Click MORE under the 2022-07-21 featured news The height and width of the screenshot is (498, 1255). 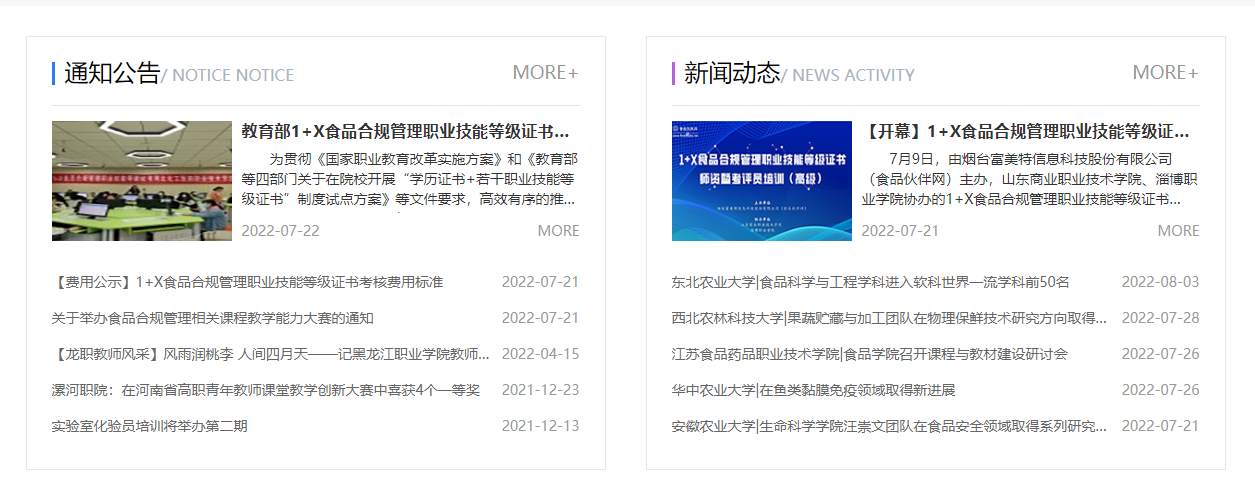coord(1178,231)
